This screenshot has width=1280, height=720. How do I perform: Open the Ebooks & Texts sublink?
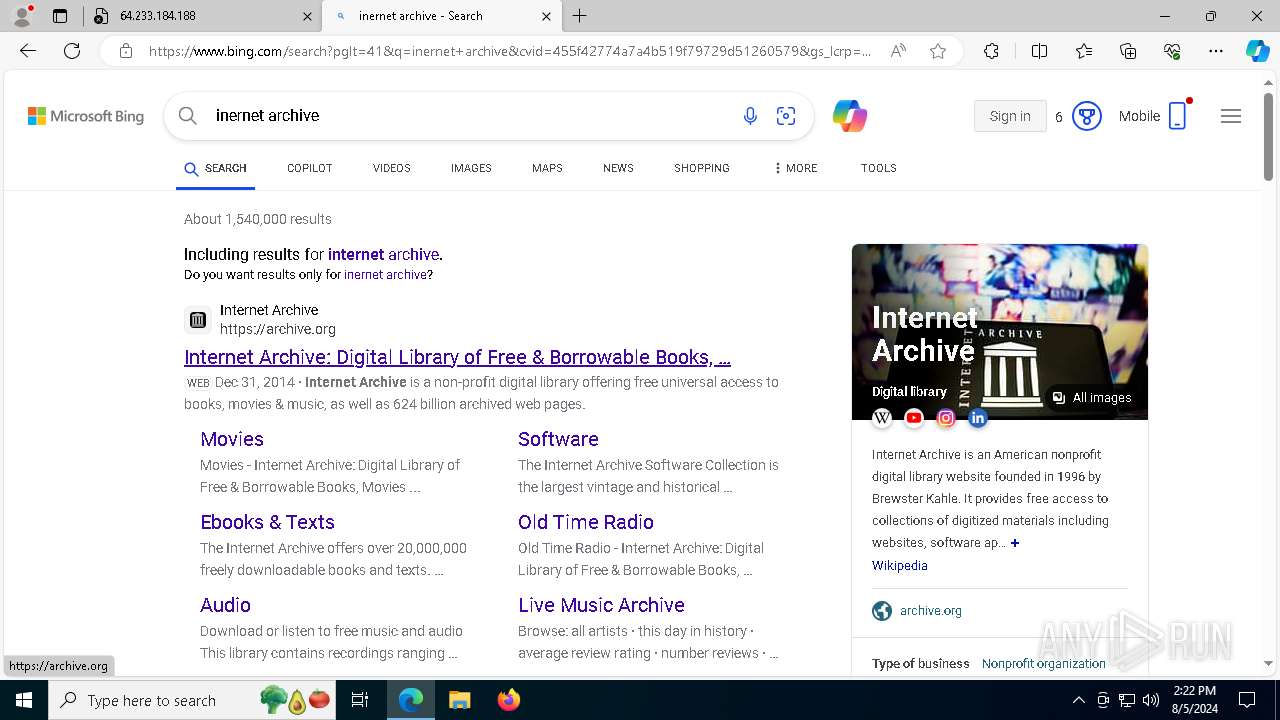[267, 522]
